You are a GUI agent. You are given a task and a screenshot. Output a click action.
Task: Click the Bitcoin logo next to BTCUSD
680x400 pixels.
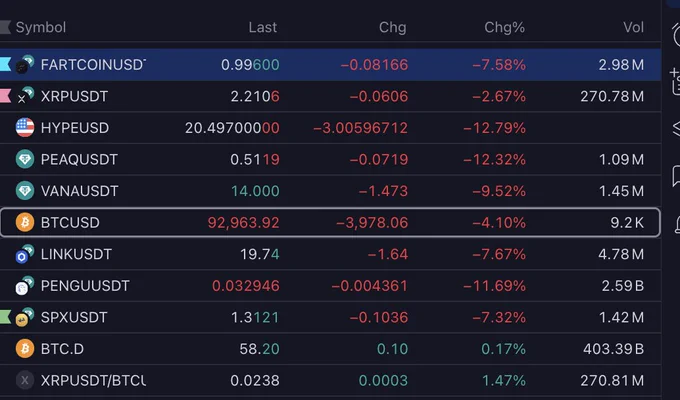pyautogui.click(x=25, y=223)
